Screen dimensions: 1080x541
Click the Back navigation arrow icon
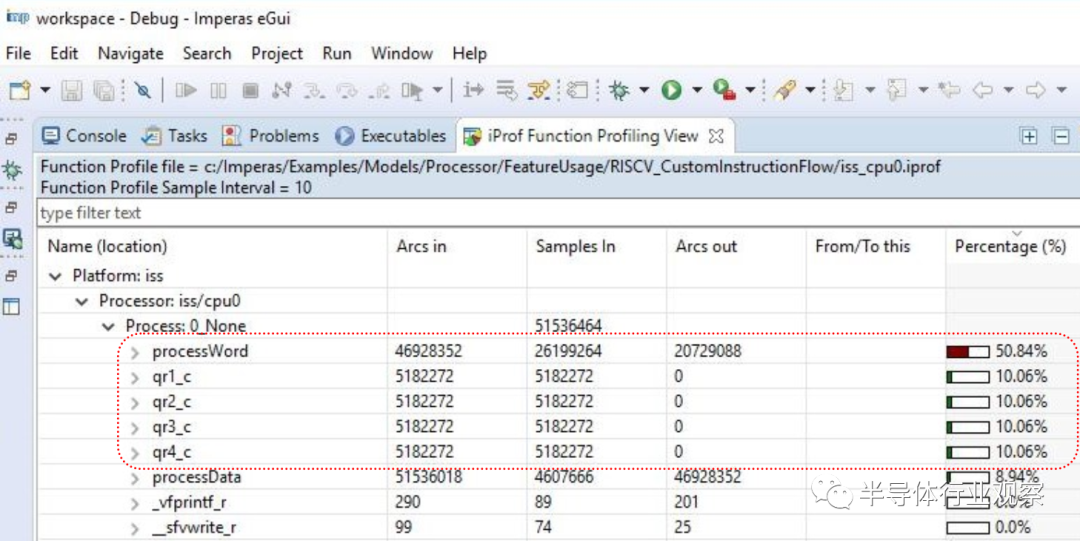(982, 90)
